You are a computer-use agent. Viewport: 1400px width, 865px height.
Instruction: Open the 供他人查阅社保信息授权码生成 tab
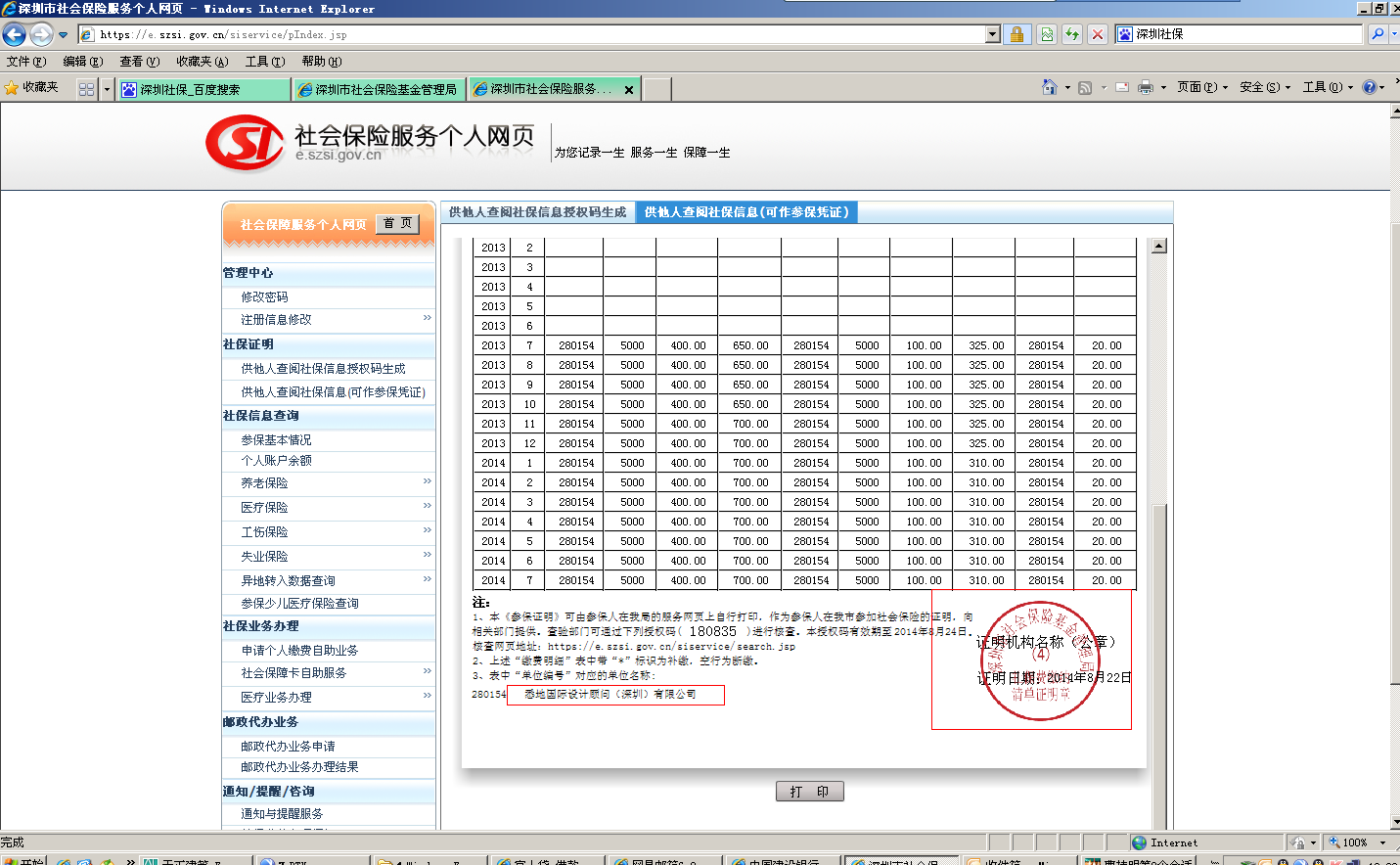pyautogui.click(x=537, y=212)
